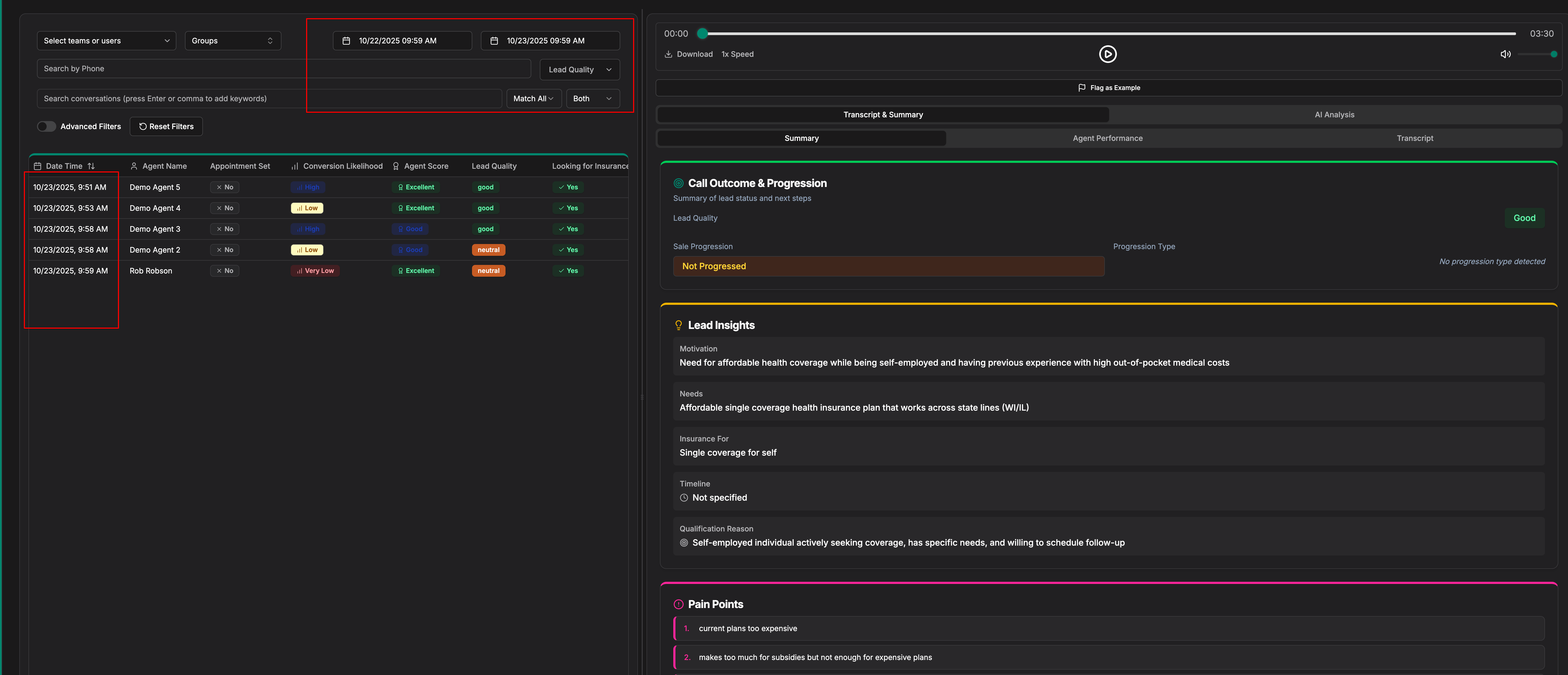Viewport: 1568px width, 675px height.
Task: Open the Lead Quality filter dropdown
Action: click(579, 69)
